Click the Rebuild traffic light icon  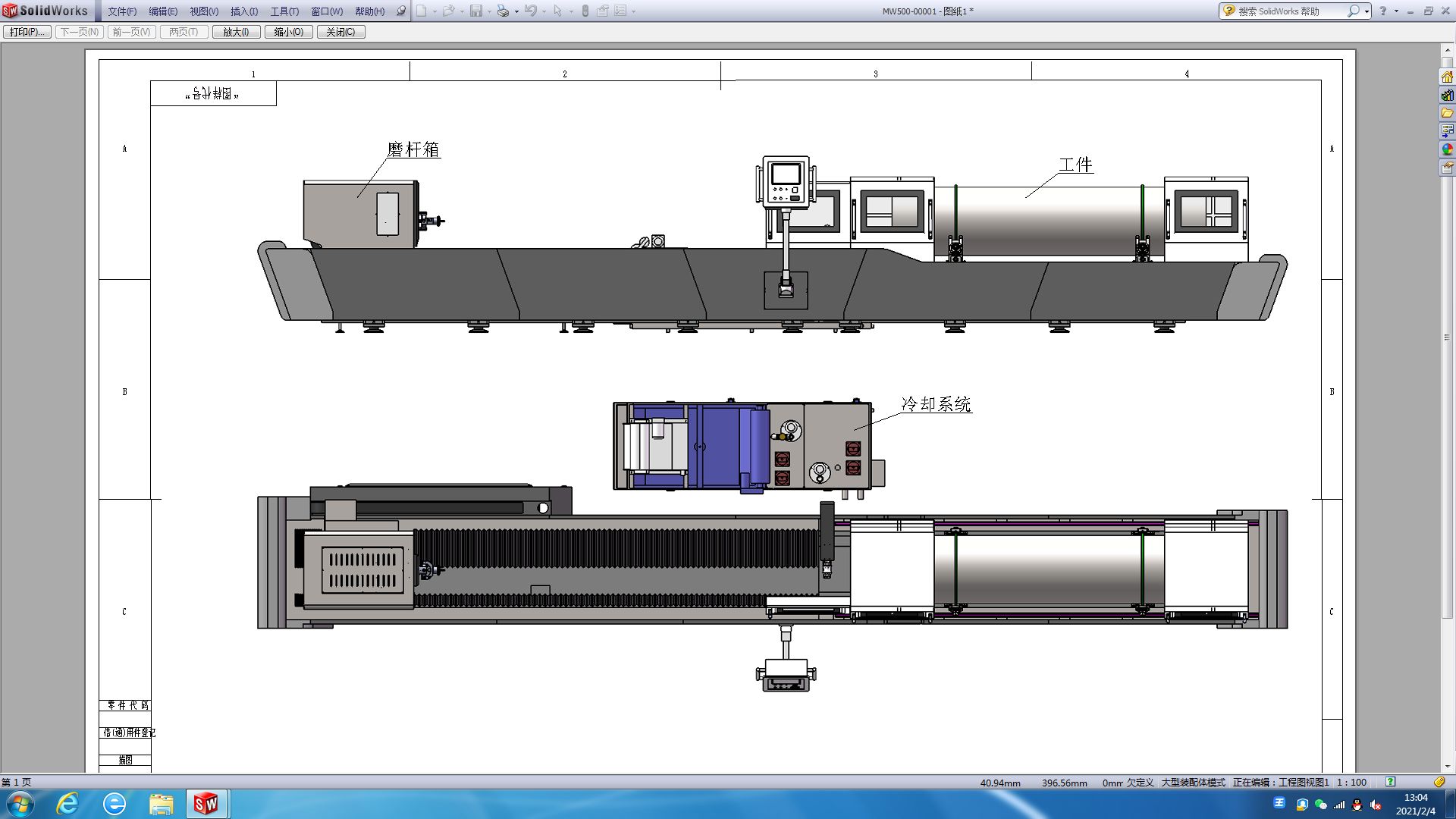point(585,11)
